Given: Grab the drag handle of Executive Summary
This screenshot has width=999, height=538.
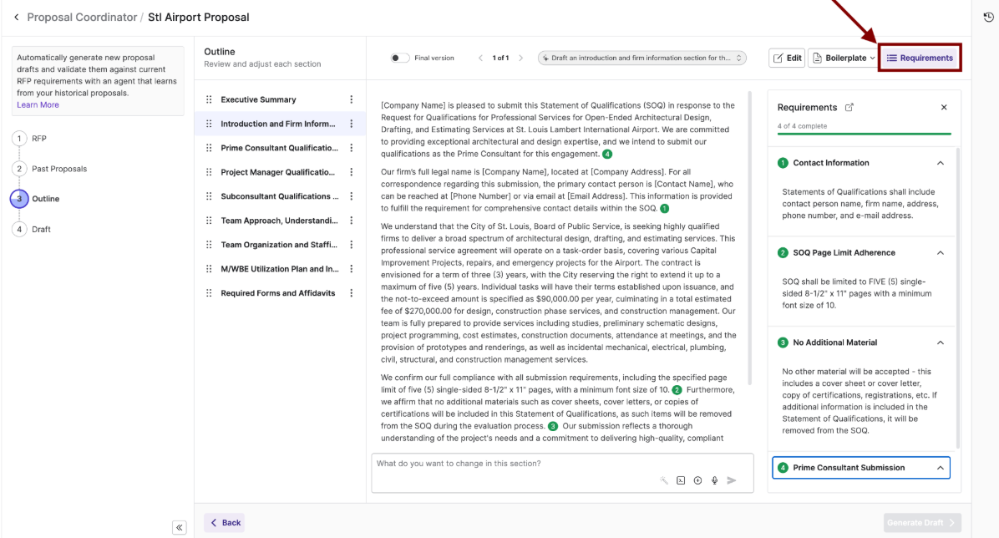Looking at the screenshot, I should click(x=209, y=99).
